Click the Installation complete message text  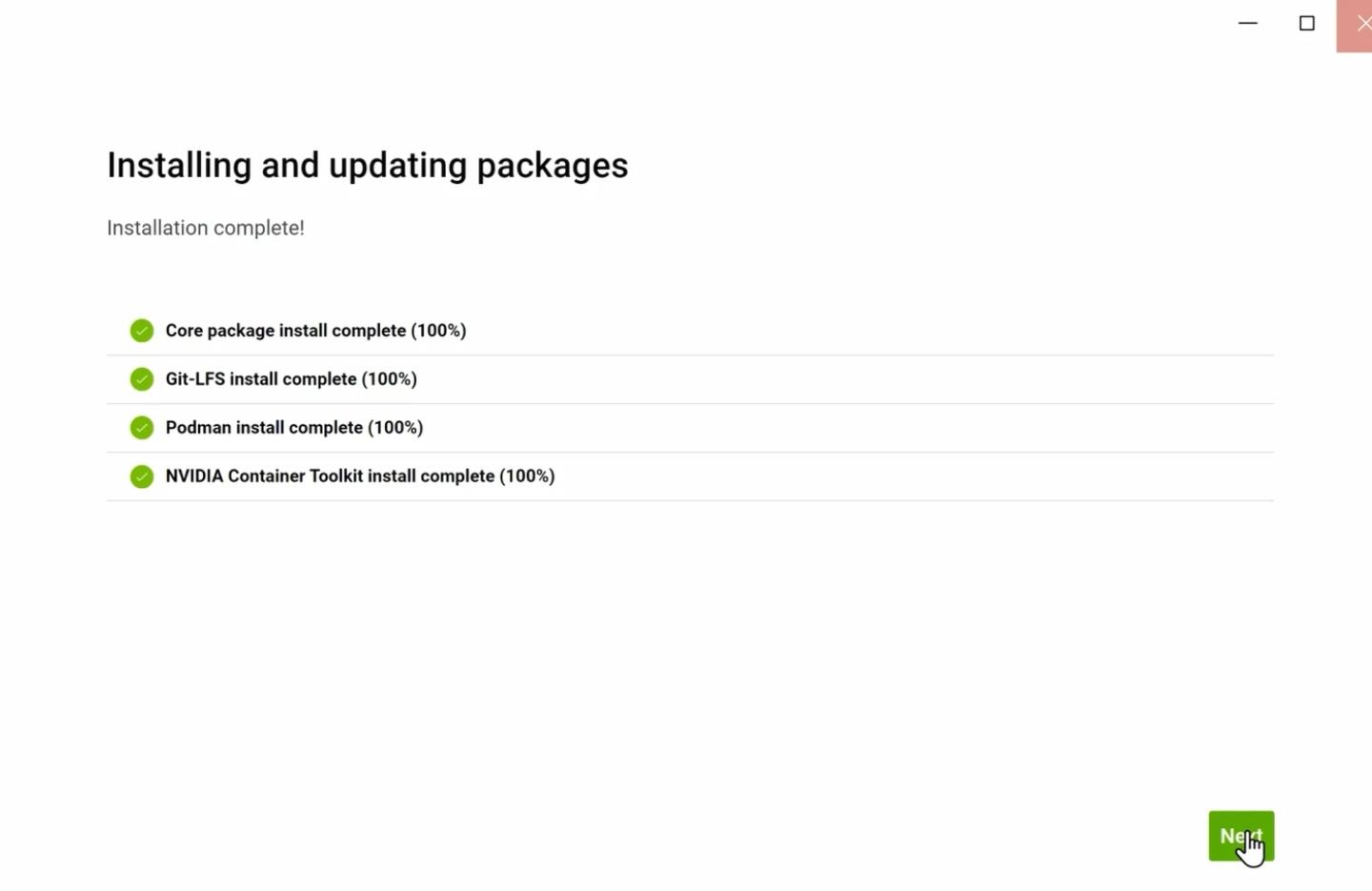coord(205,227)
